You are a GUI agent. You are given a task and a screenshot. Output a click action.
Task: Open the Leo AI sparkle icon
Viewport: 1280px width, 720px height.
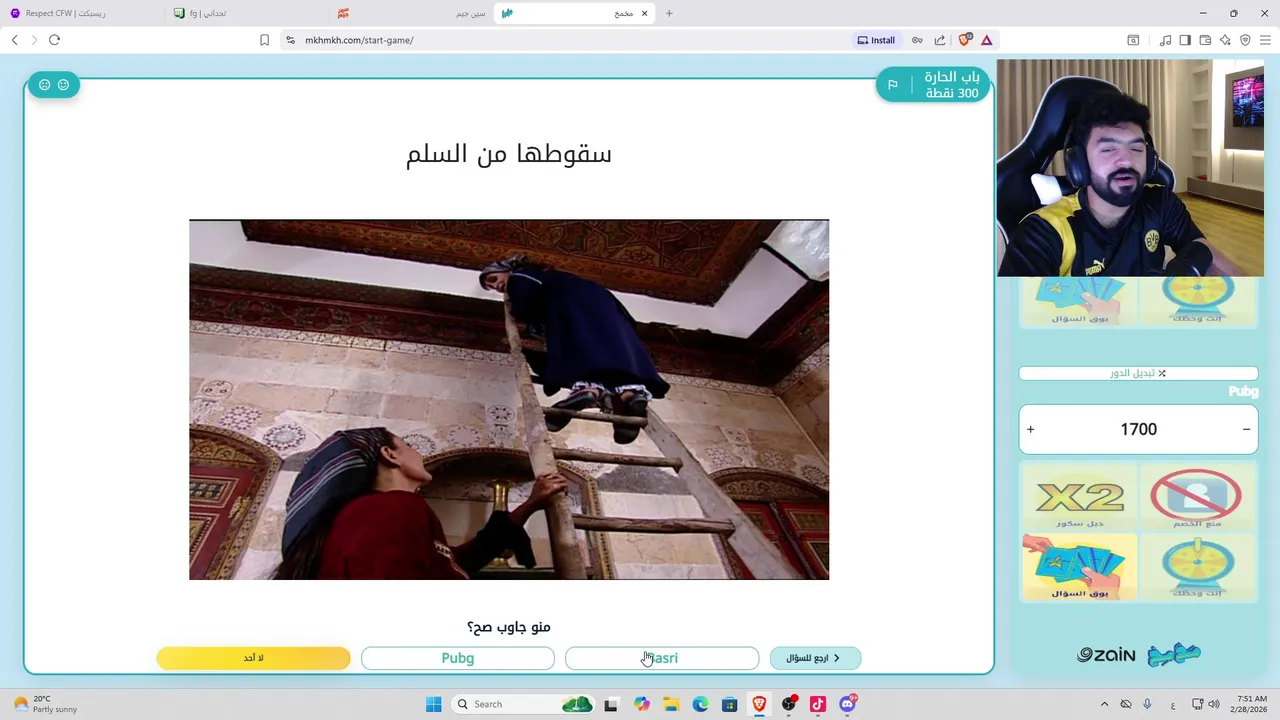(1225, 40)
